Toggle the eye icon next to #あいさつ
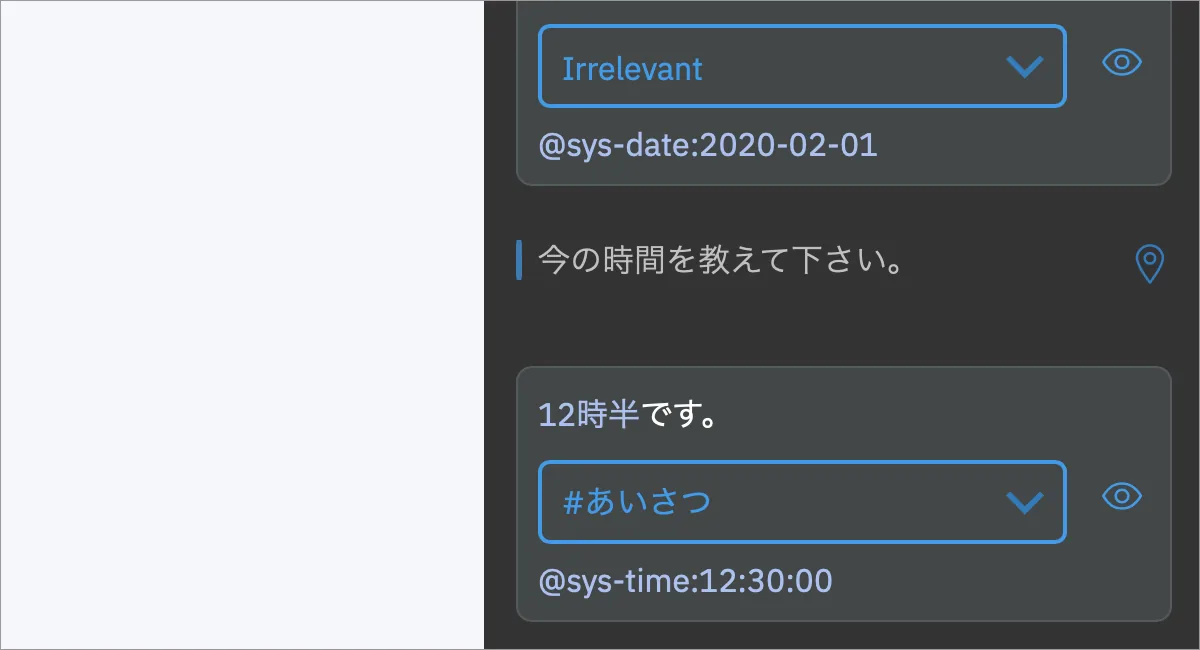Screen dimensions: 1200x650 [x=1122, y=496]
